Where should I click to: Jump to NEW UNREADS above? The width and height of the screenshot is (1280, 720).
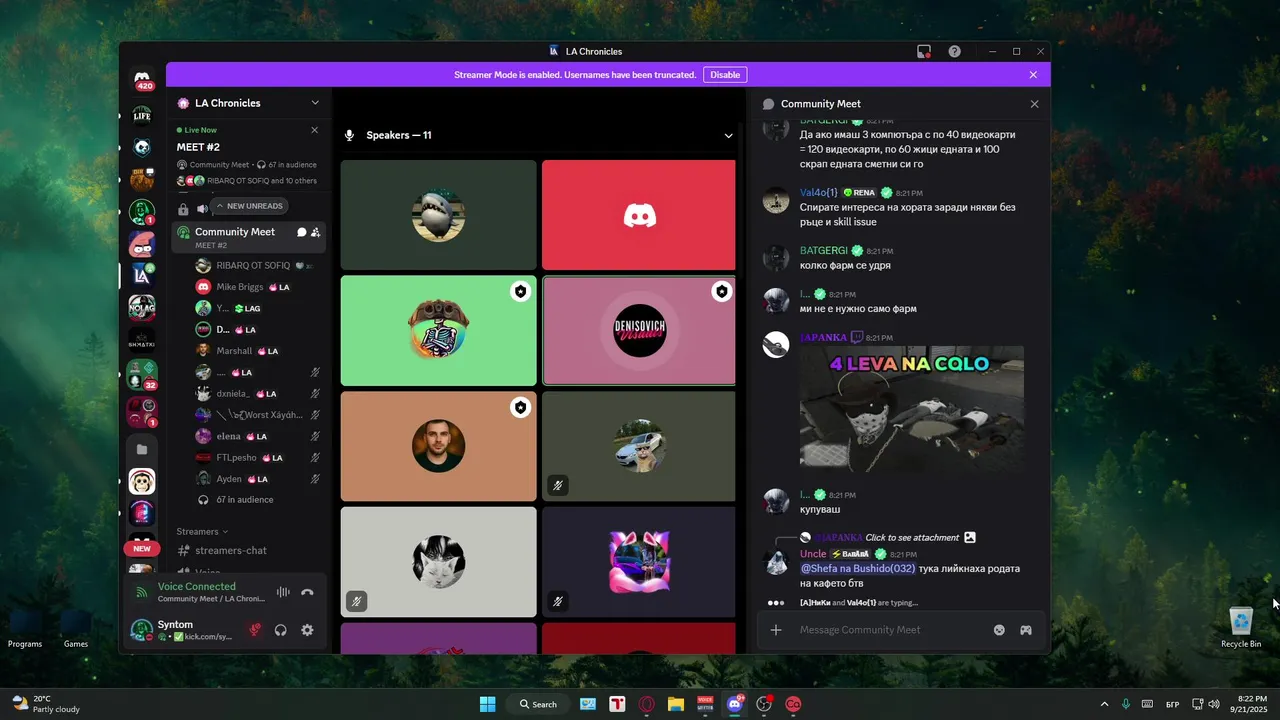pyautogui.click(x=250, y=206)
